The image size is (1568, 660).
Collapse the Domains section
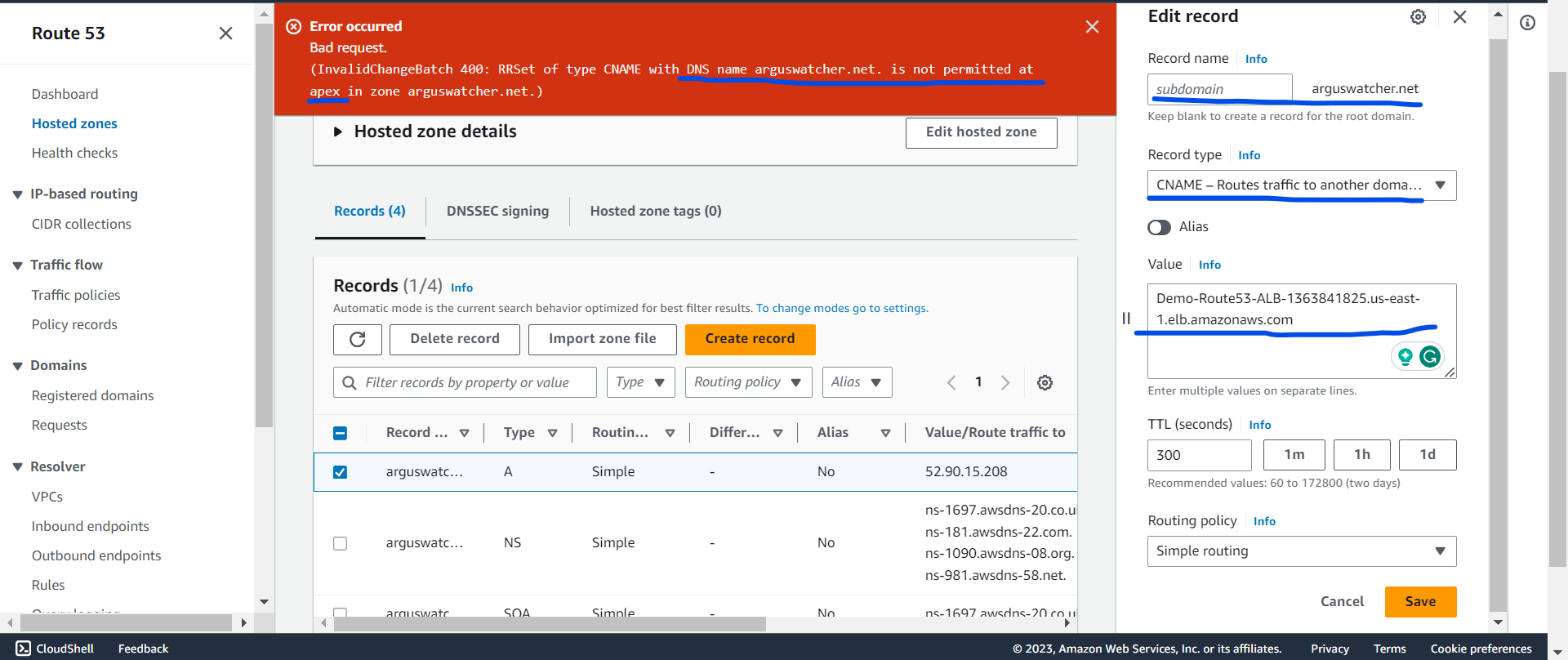[17, 366]
